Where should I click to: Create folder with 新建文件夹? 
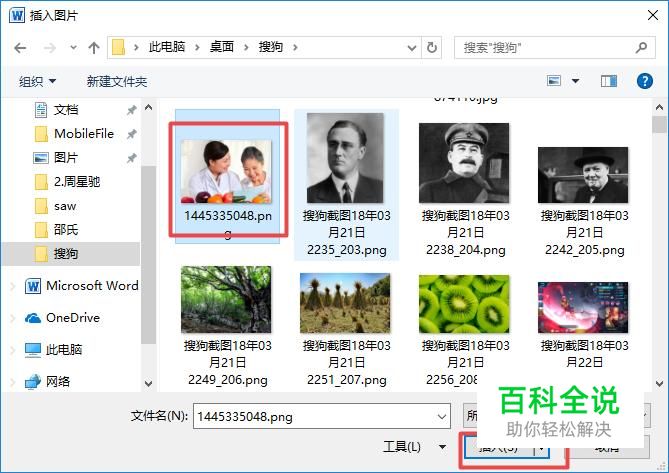[116, 81]
